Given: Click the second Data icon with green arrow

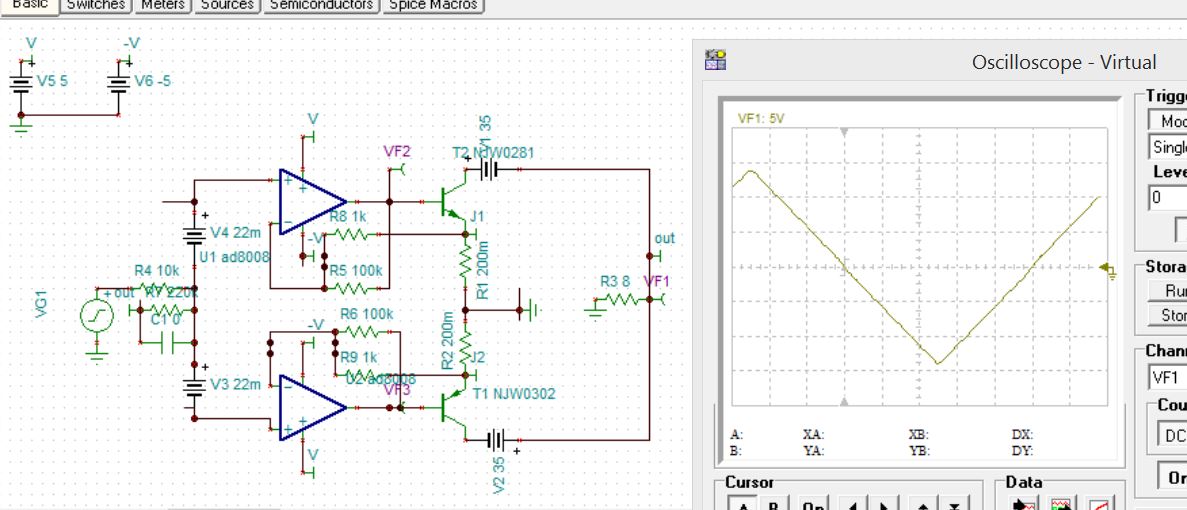Looking at the screenshot, I should (x=1062, y=503).
